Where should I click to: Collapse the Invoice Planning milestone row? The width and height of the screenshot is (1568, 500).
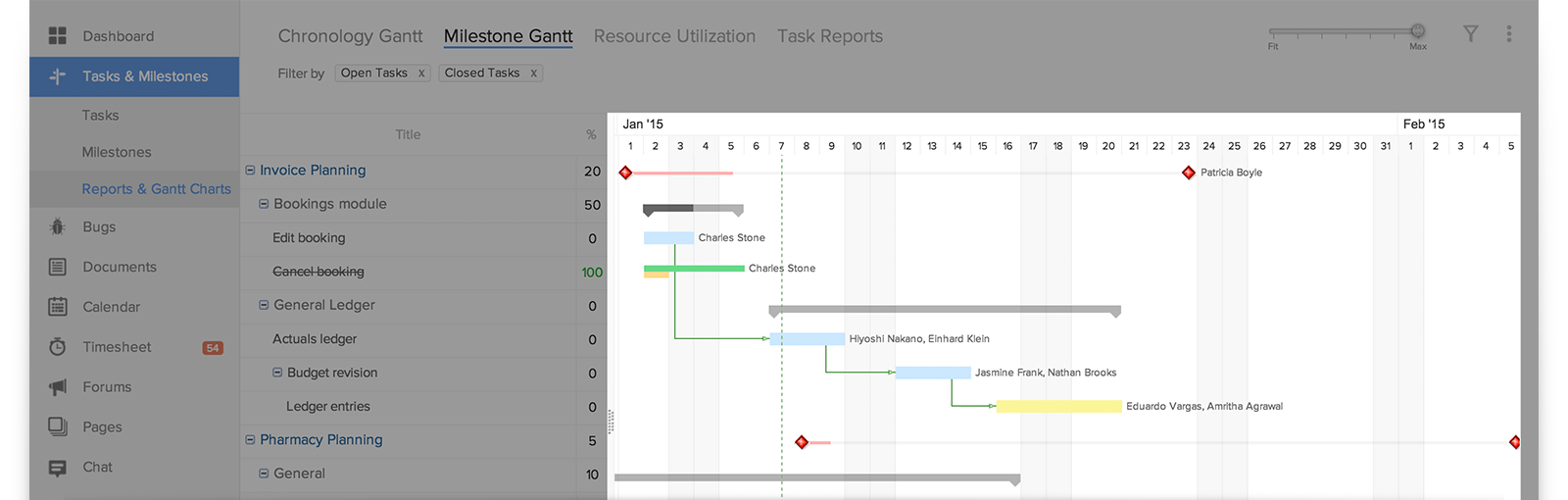pyautogui.click(x=250, y=171)
